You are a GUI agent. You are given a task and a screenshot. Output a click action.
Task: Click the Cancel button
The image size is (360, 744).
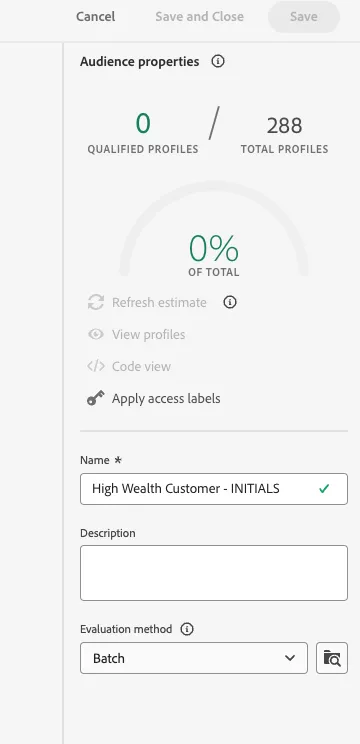(96, 17)
